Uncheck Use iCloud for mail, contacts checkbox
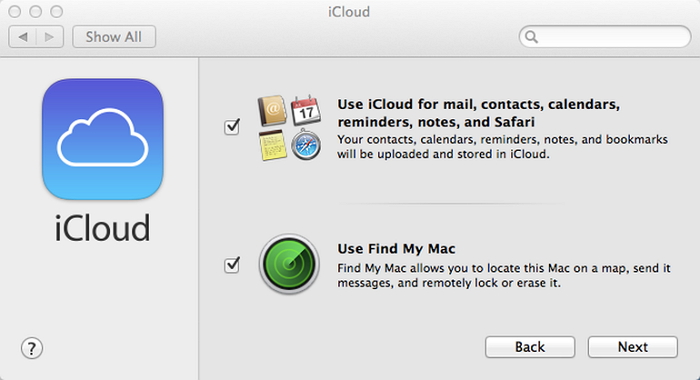Viewport: 700px width, 380px height. (232, 127)
